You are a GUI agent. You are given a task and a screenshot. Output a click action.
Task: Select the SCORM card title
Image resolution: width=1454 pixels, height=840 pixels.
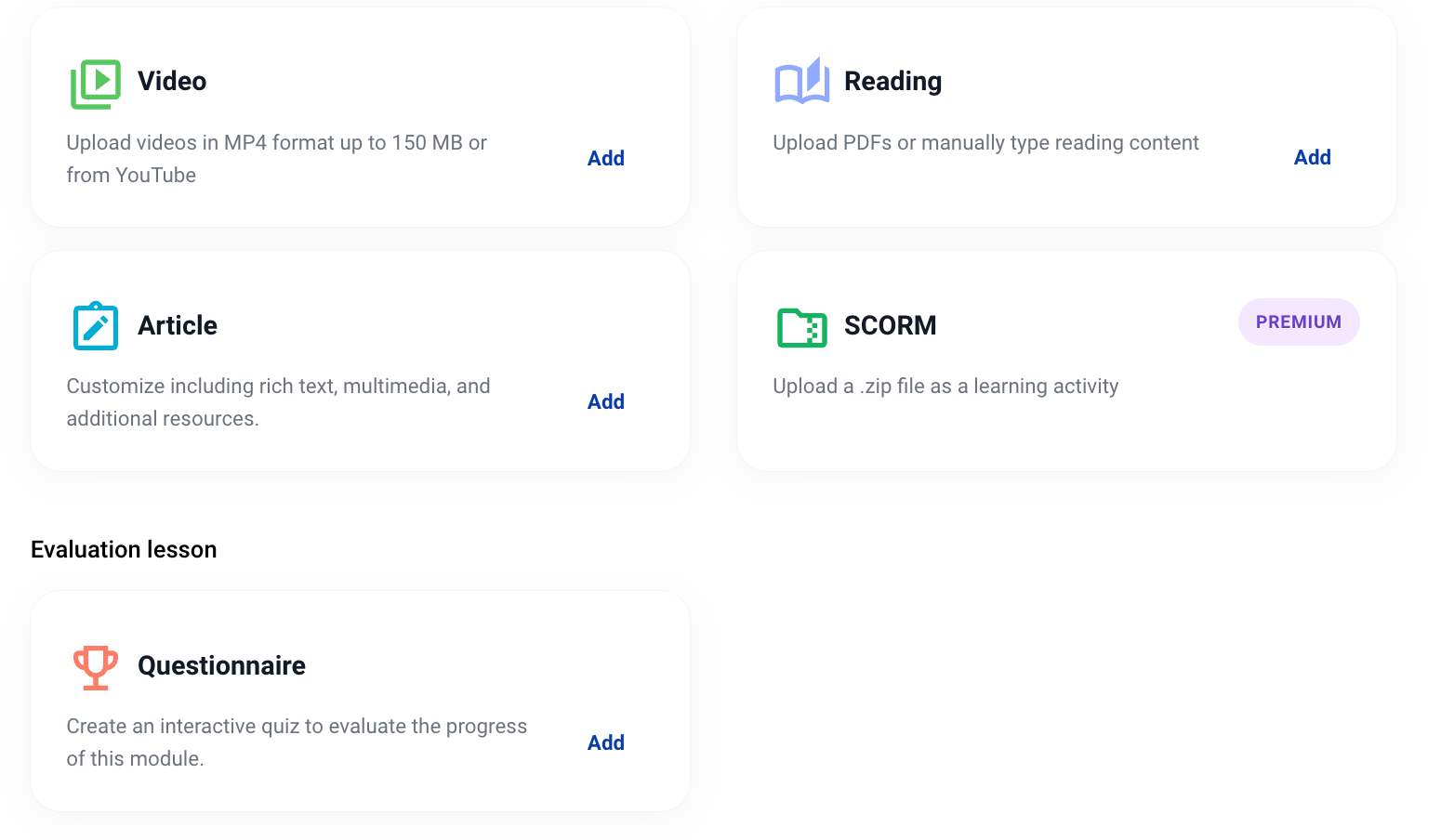(890, 326)
